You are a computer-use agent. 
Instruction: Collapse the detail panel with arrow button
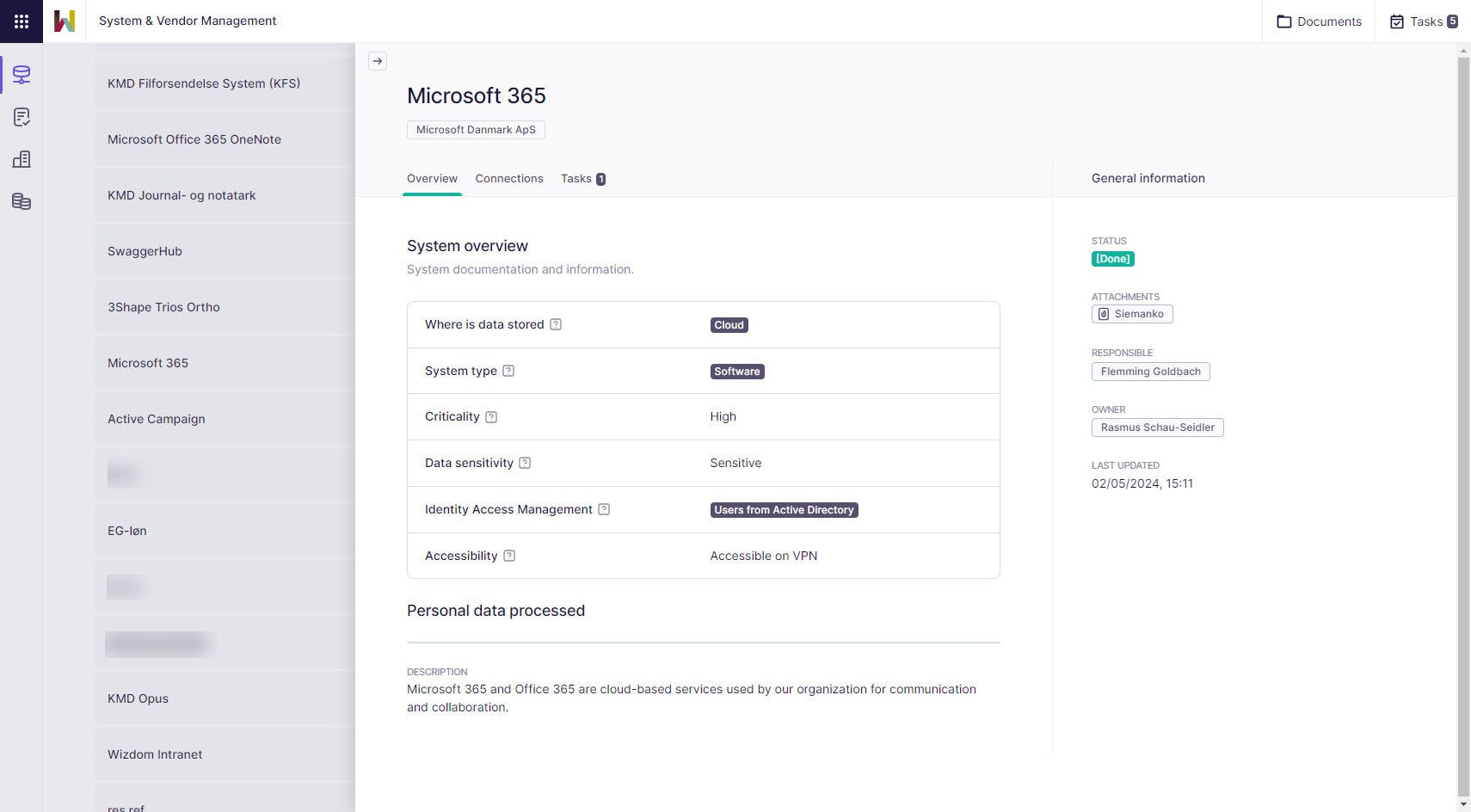(378, 61)
